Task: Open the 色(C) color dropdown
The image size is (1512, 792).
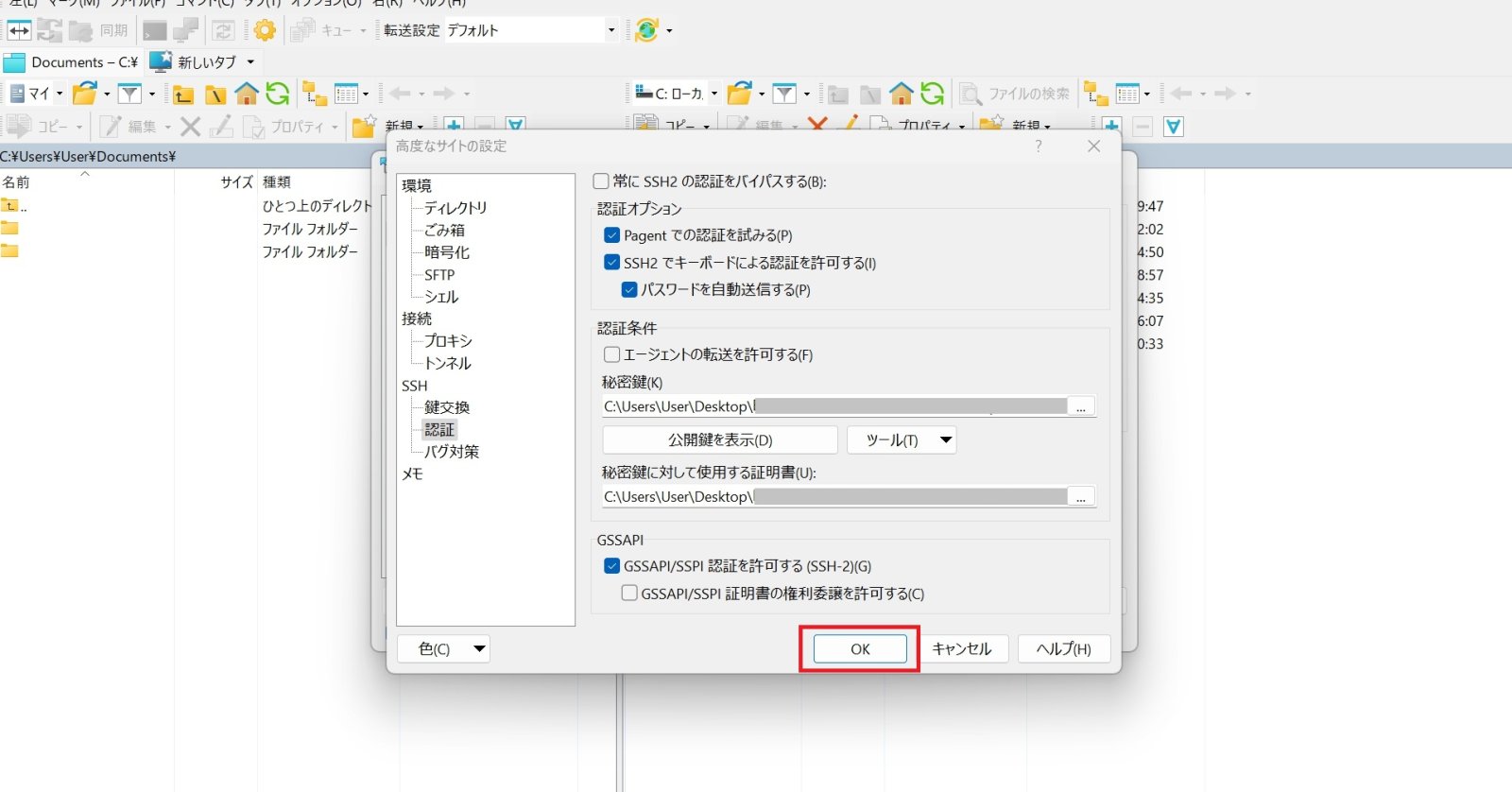Action: point(443,648)
